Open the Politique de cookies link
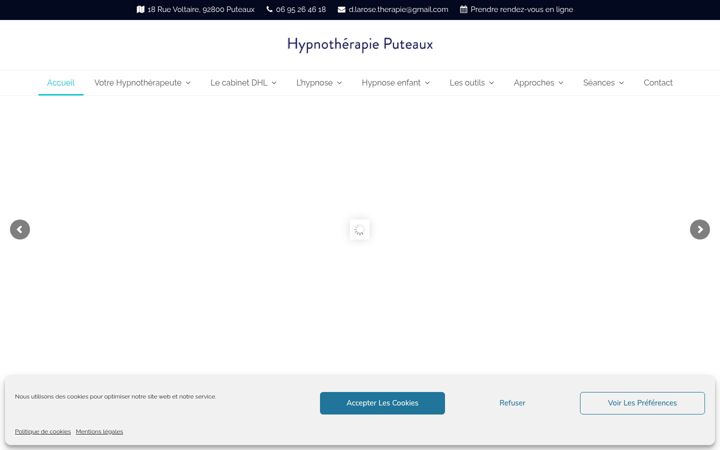This screenshot has width=720, height=450. pyautogui.click(x=43, y=432)
